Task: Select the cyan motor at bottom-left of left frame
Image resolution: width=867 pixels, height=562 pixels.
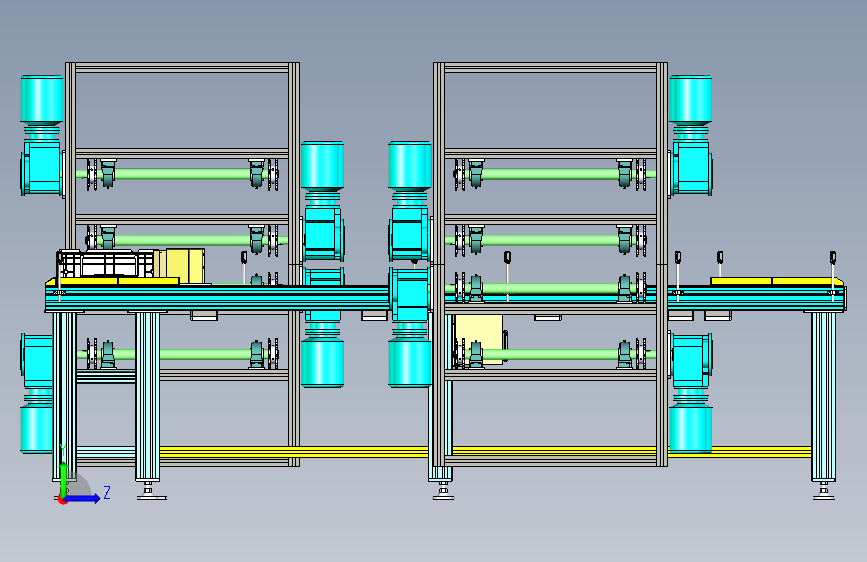Action: pyautogui.click(x=36, y=393)
